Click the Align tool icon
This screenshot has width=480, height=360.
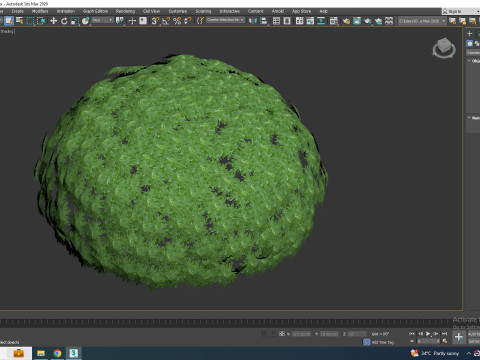coord(264,21)
